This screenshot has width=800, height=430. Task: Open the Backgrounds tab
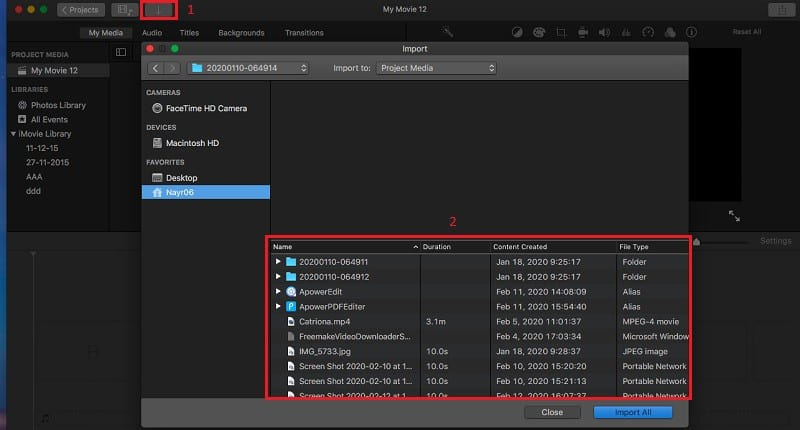point(241,33)
